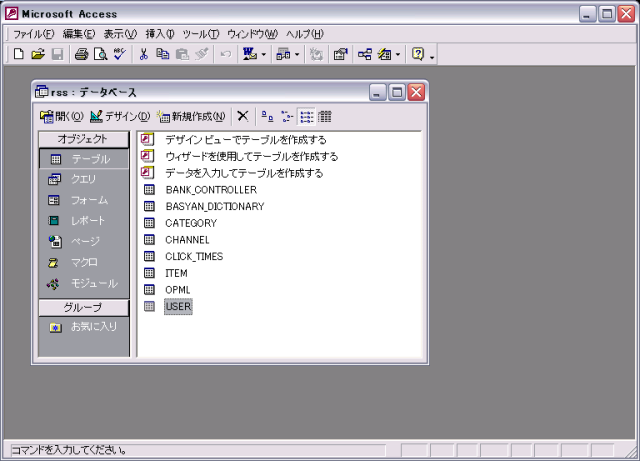Select the BANK_CONTROLLER table
This screenshot has width=640, height=461.
tap(200, 190)
